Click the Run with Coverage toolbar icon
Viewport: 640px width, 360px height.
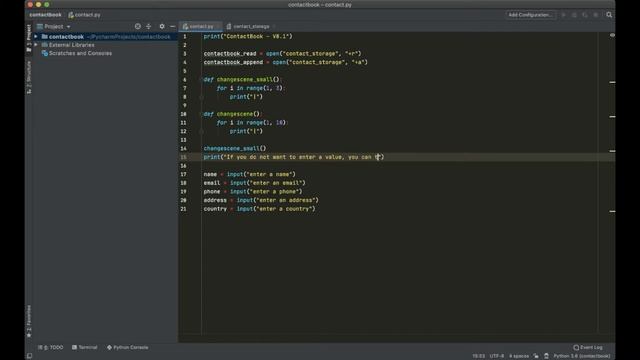585,15
